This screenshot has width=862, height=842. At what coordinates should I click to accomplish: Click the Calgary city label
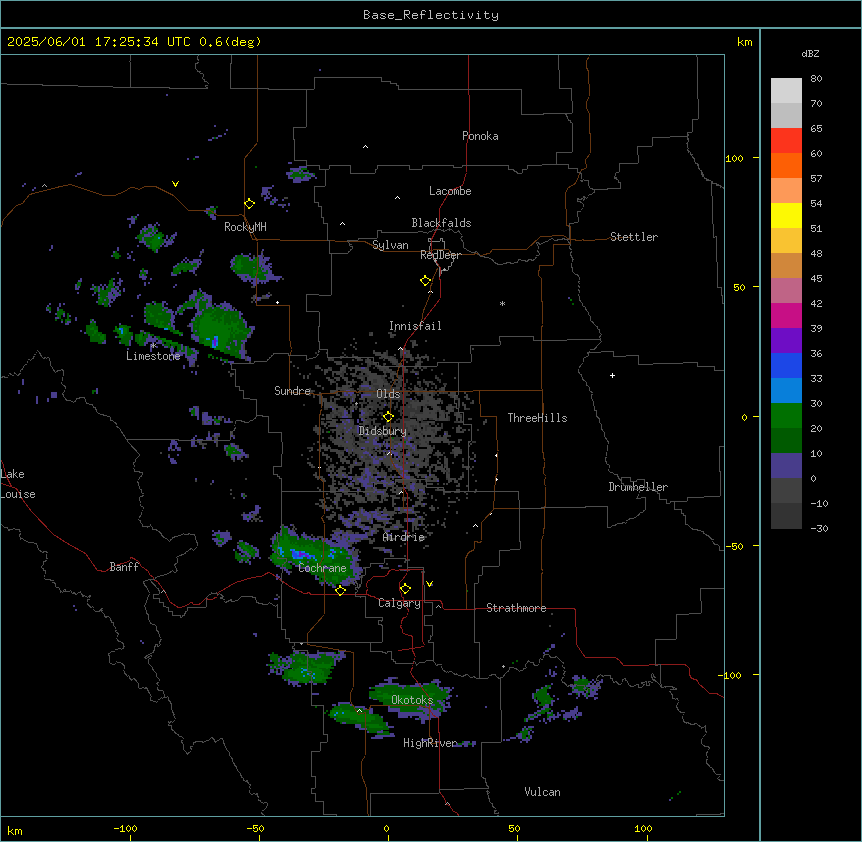399,603
